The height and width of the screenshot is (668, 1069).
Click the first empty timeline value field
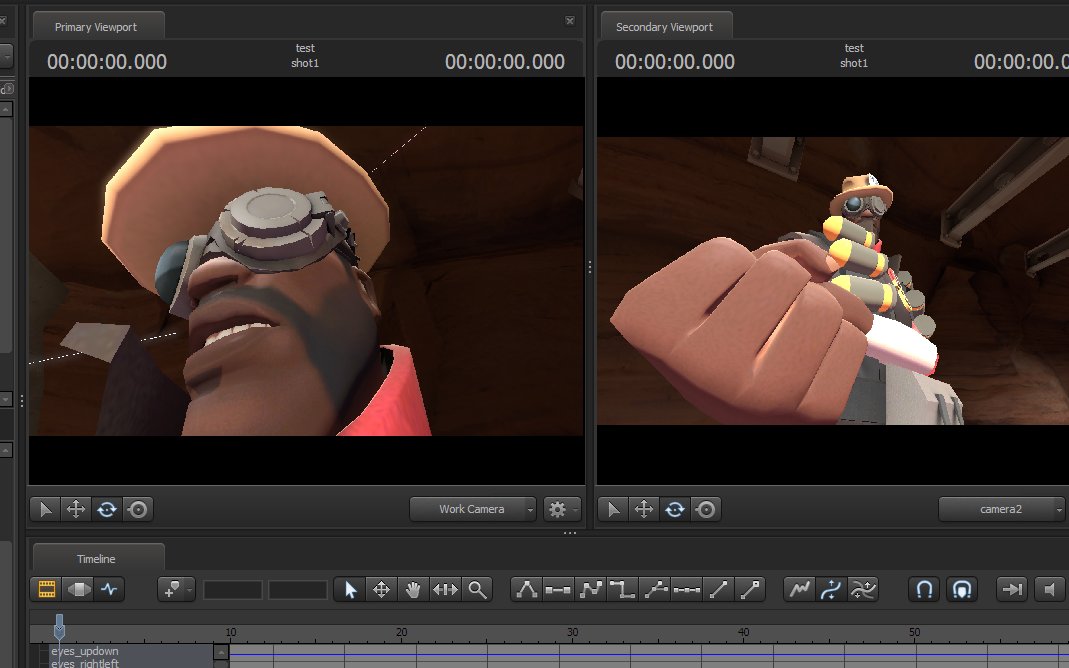232,590
